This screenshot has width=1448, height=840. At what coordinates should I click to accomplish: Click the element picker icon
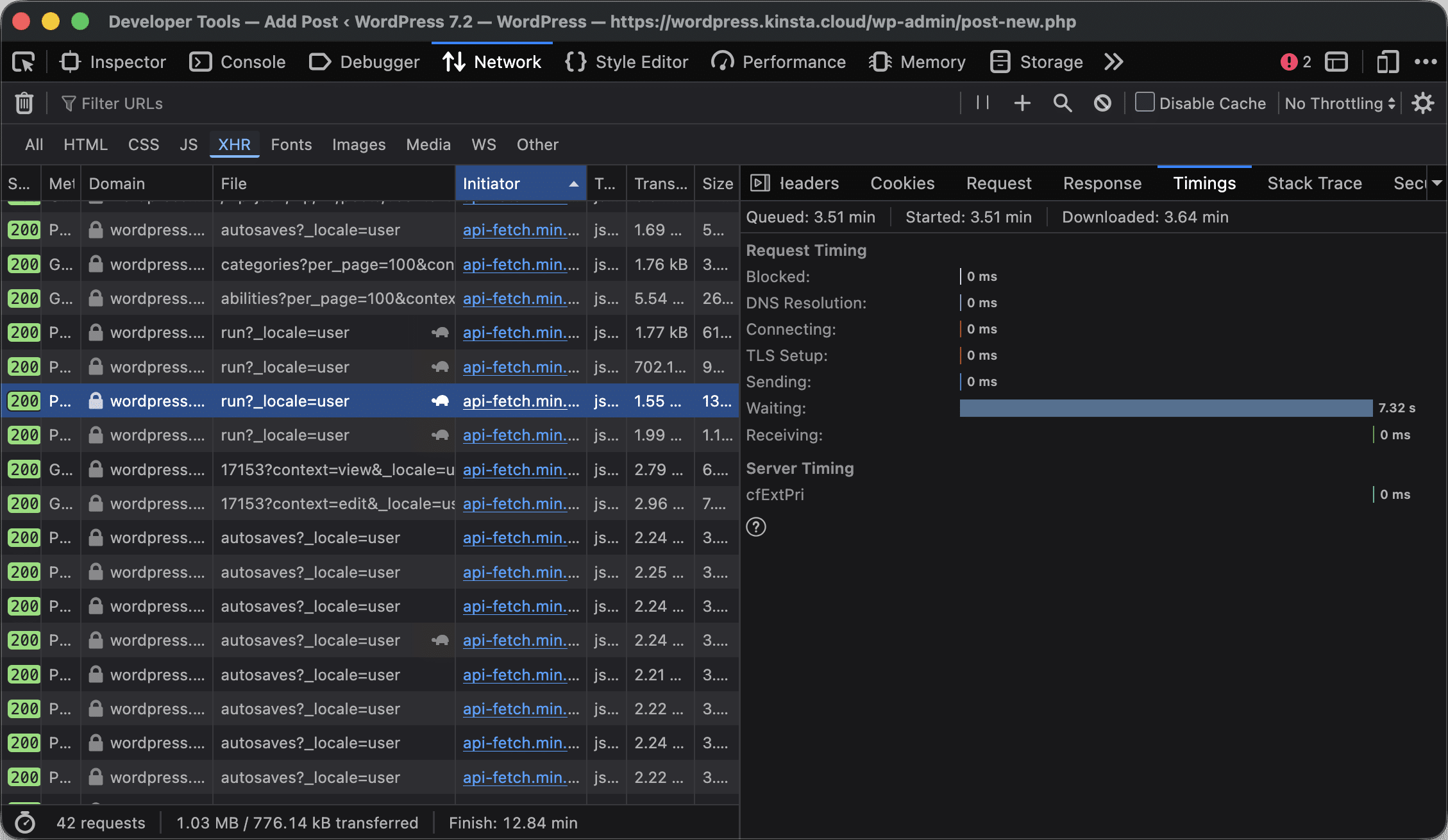(x=24, y=62)
